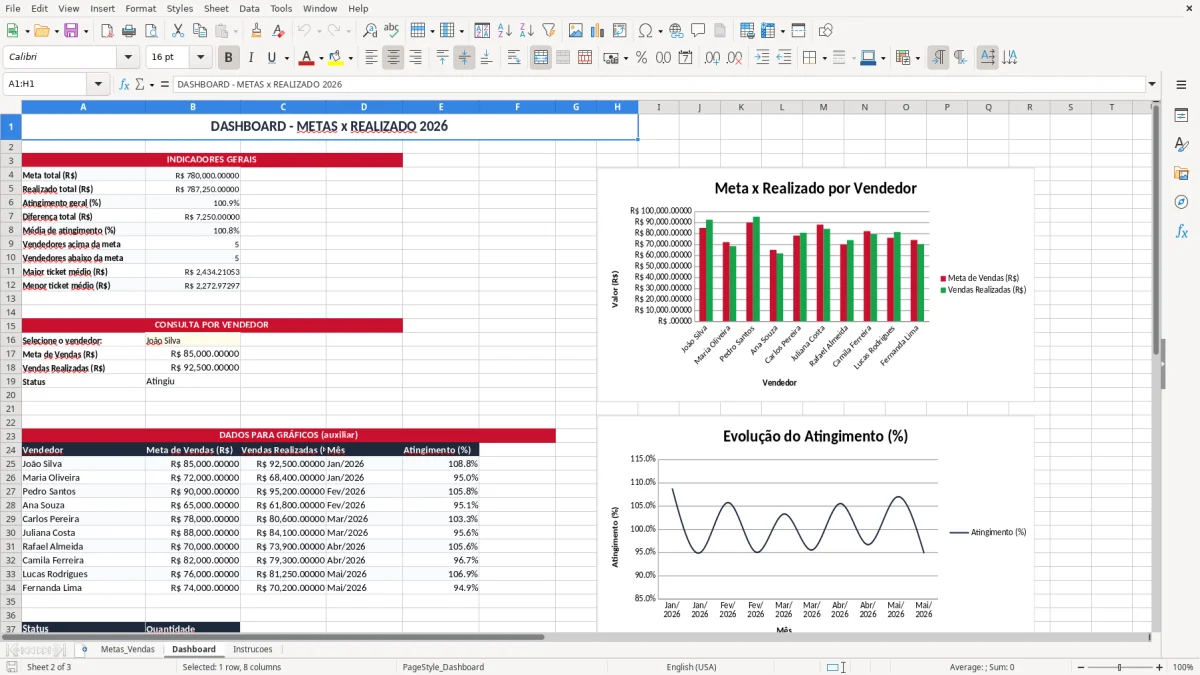Switch to Metas_Vendas sheet tab

(128, 649)
